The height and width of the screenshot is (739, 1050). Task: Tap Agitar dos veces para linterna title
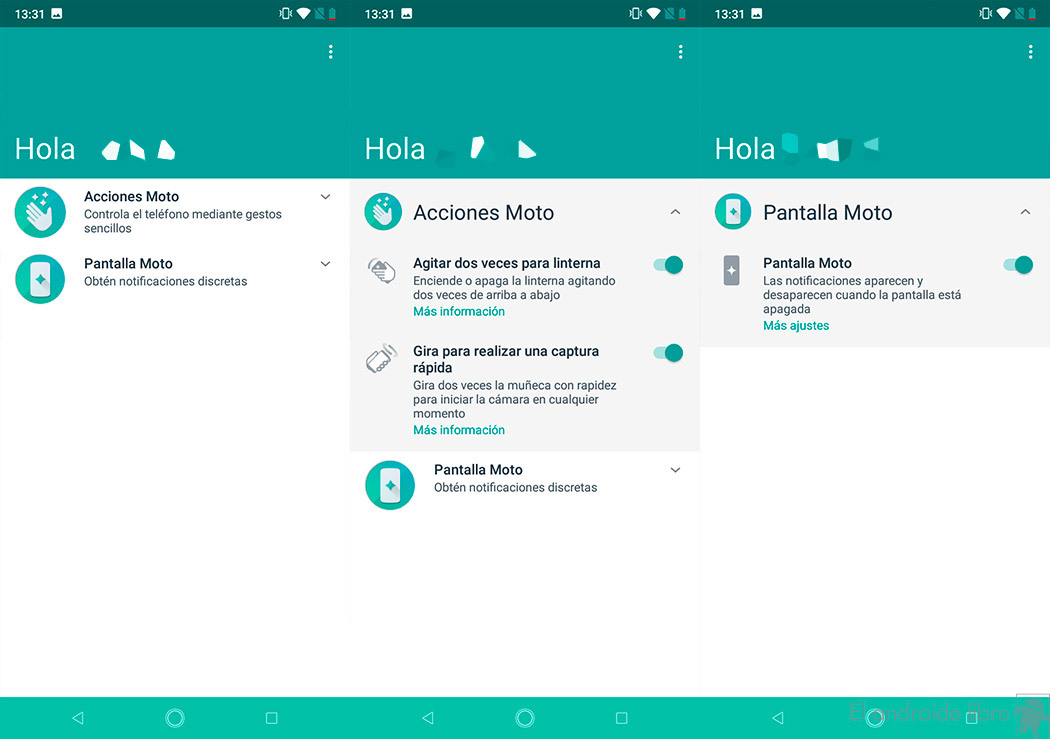pyautogui.click(x=506, y=263)
